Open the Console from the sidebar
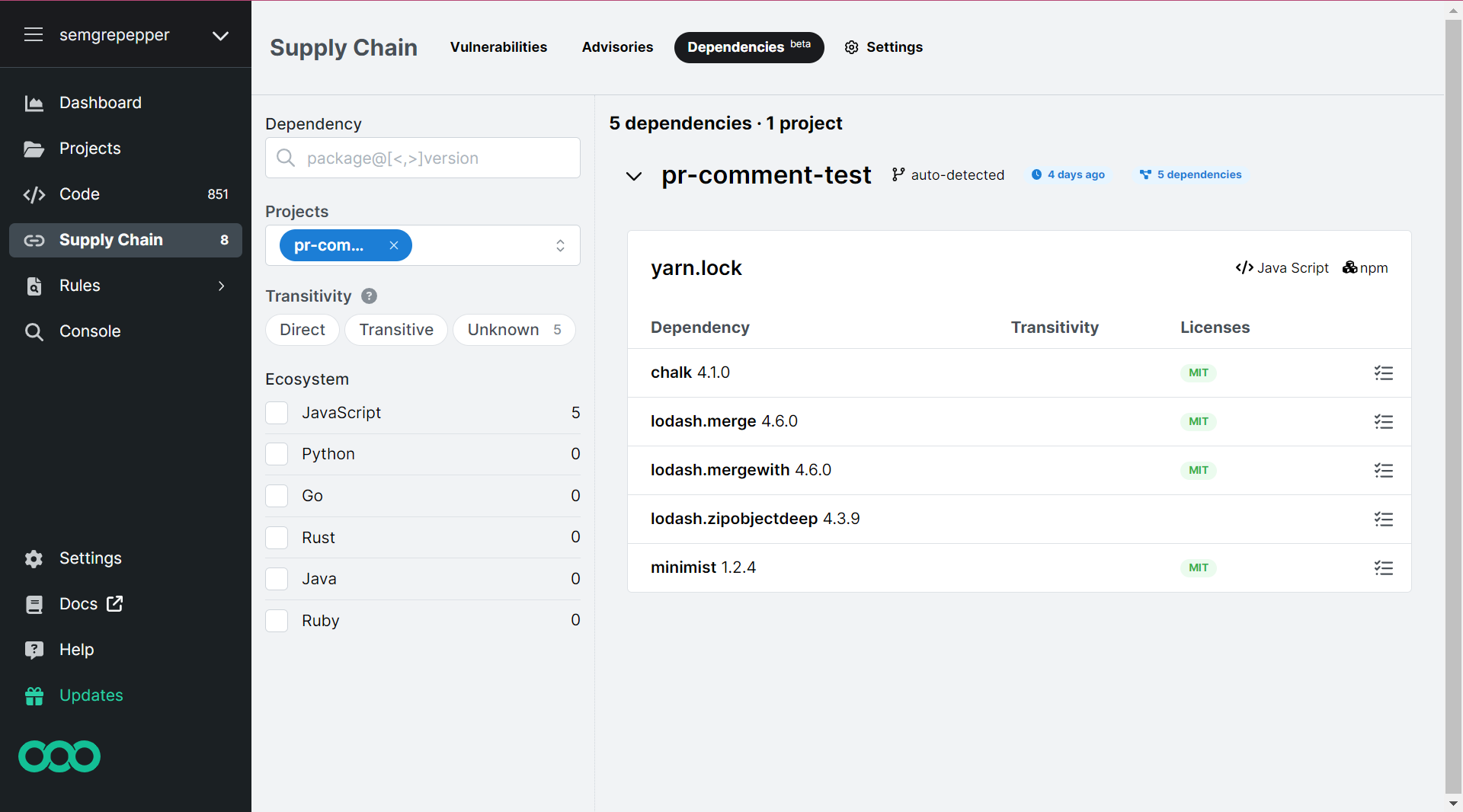 click(x=90, y=331)
